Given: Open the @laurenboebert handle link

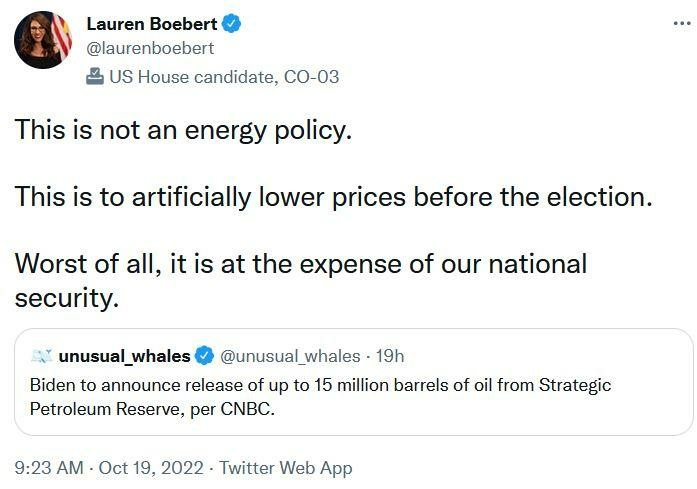Looking at the screenshot, I should [150, 47].
